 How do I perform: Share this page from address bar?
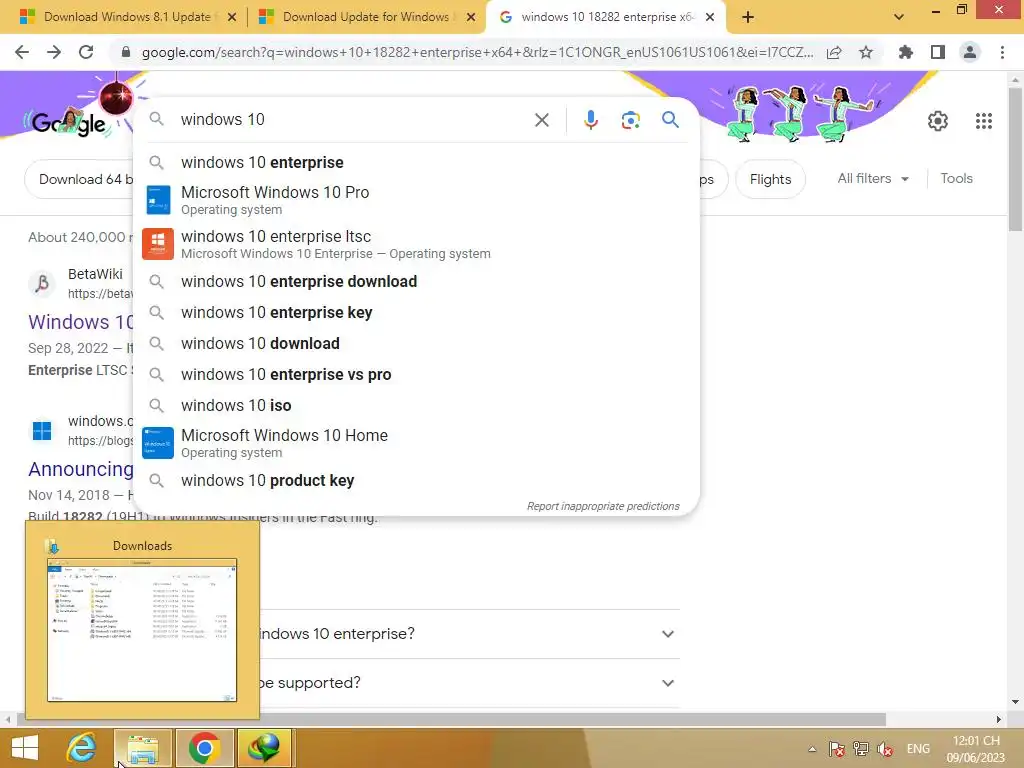[x=834, y=52]
